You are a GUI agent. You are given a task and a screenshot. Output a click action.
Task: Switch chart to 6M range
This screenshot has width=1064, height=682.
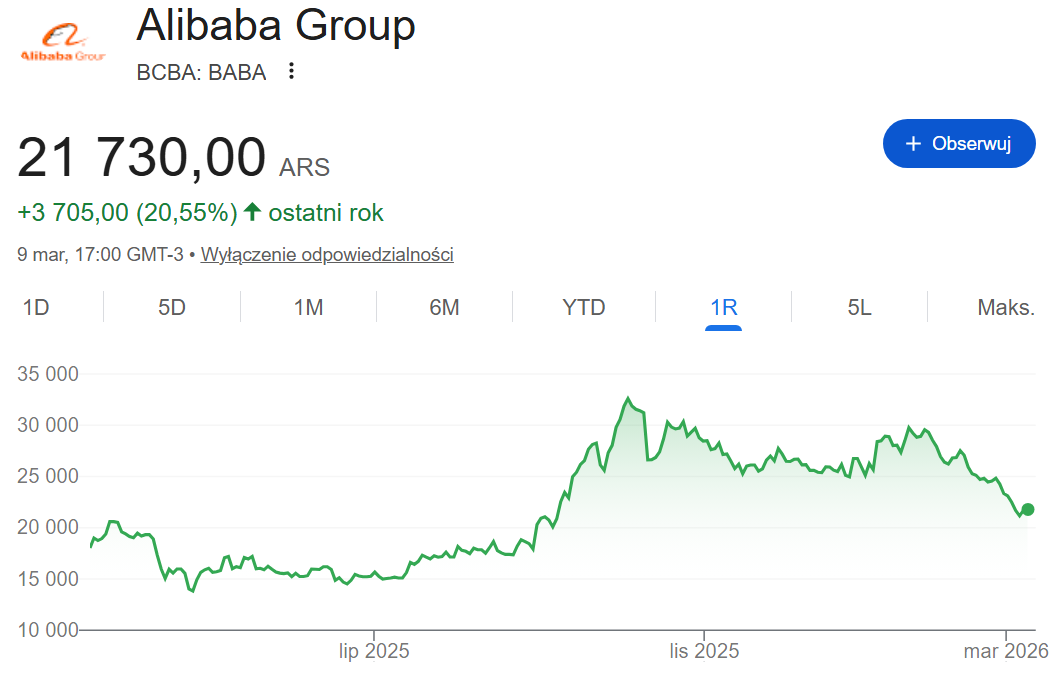click(x=444, y=307)
